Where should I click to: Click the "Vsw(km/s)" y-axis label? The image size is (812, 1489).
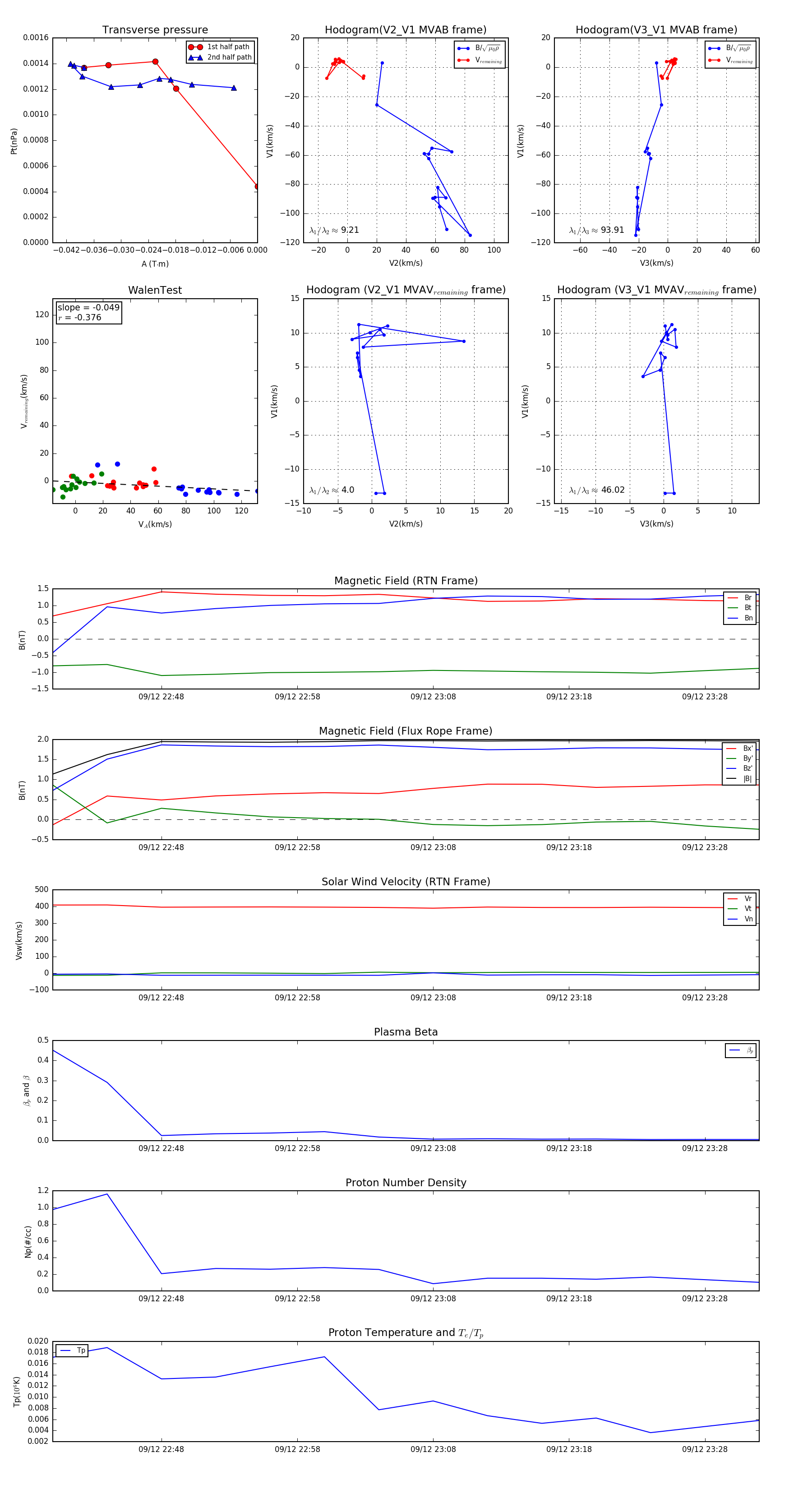click(19, 940)
